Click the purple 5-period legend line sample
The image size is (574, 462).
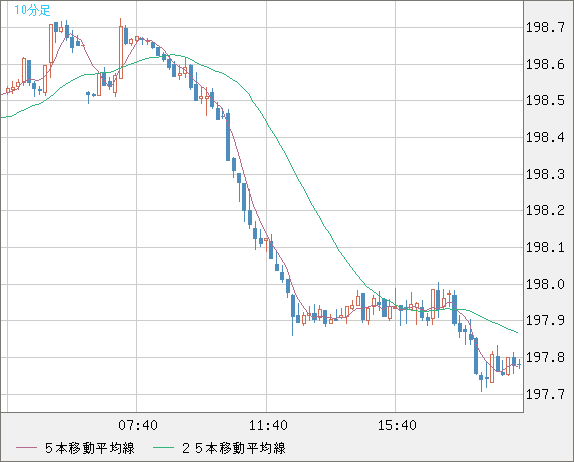coord(26,448)
